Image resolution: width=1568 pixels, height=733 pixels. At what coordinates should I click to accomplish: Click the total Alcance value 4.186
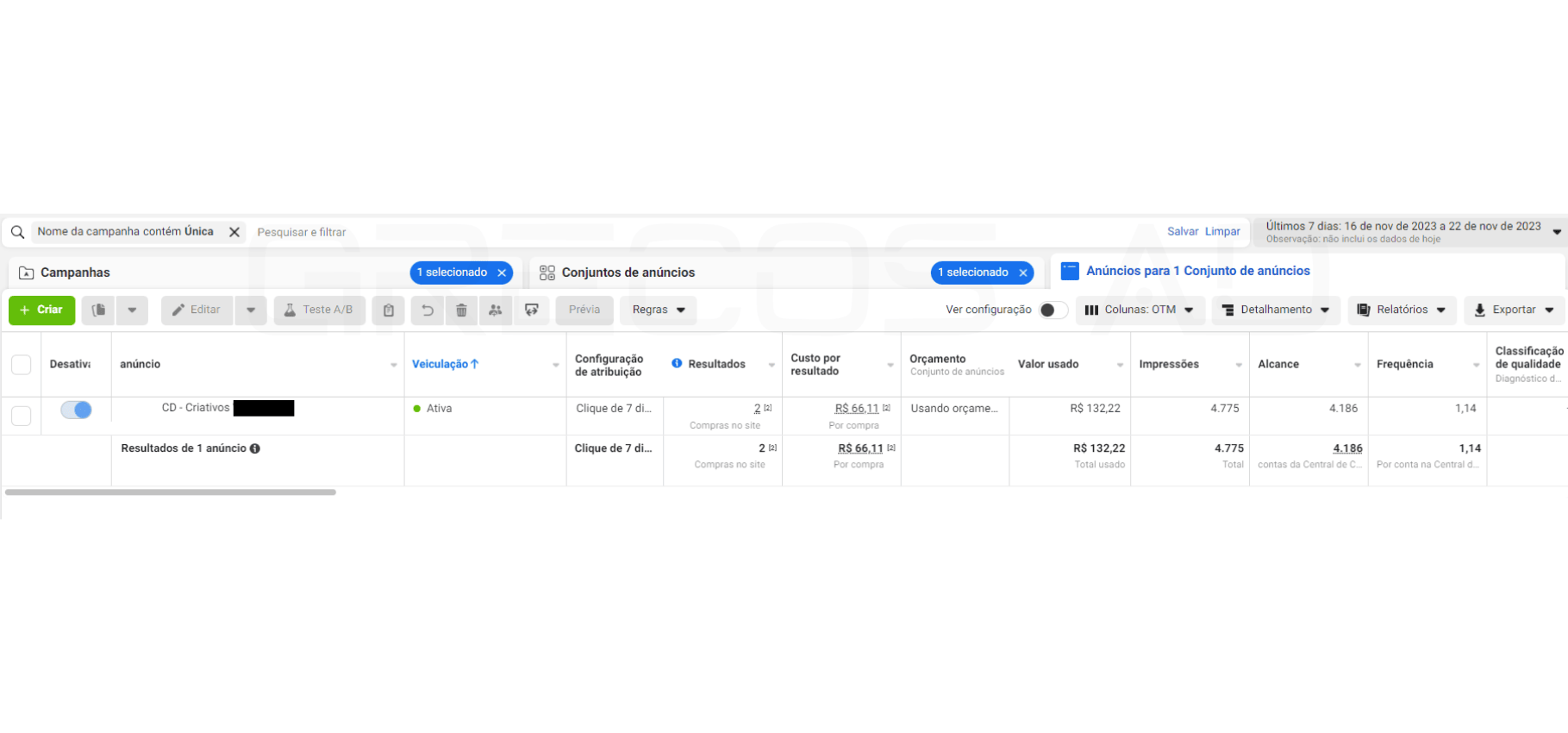(1347, 448)
